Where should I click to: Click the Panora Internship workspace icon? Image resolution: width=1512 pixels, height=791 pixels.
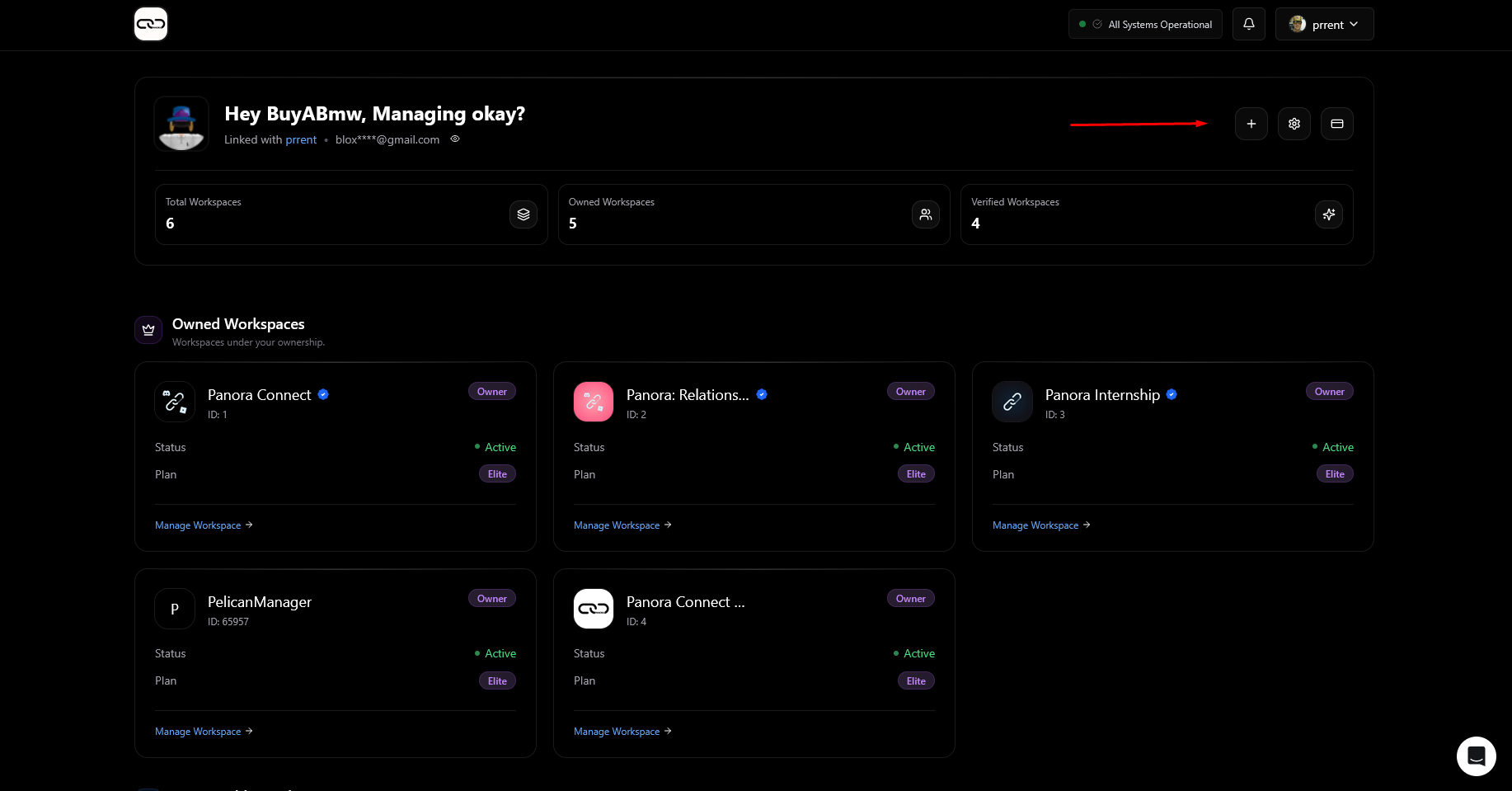(x=1012, y=402)
